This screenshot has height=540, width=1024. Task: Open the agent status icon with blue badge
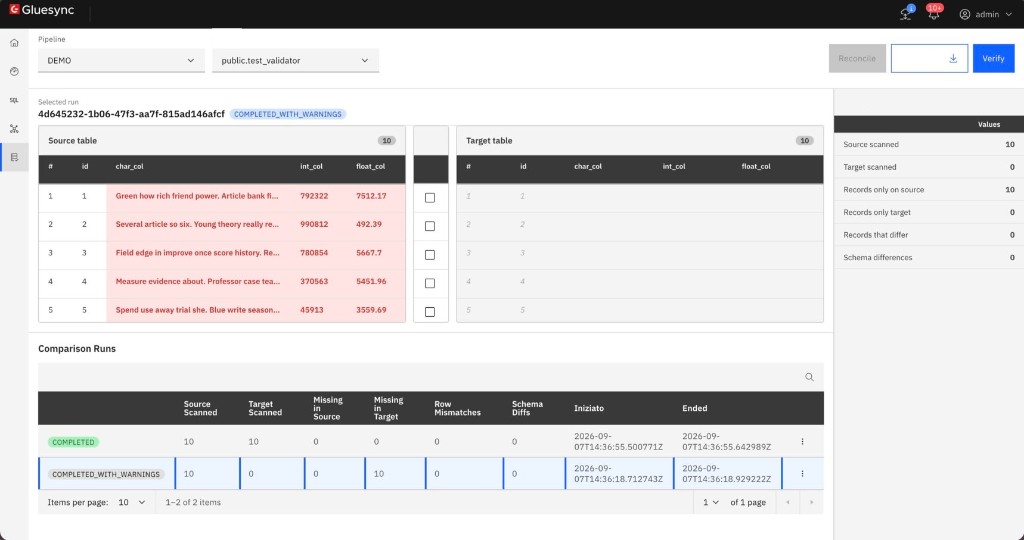[x=906, y=13]
